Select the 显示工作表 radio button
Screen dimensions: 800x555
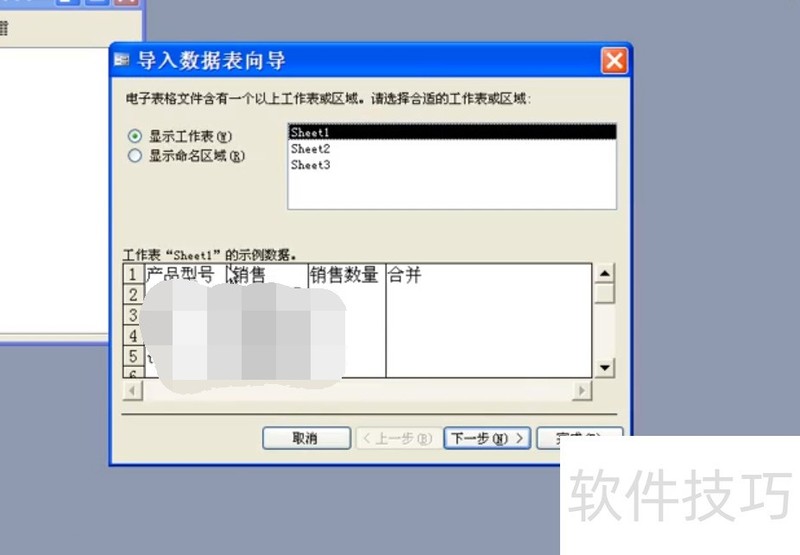click(135, 136)
